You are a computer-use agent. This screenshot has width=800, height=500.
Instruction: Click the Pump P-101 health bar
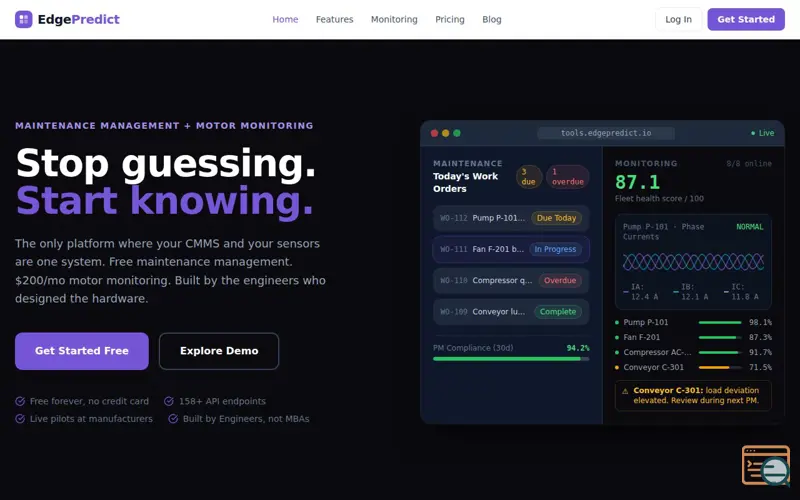[719, 323]
